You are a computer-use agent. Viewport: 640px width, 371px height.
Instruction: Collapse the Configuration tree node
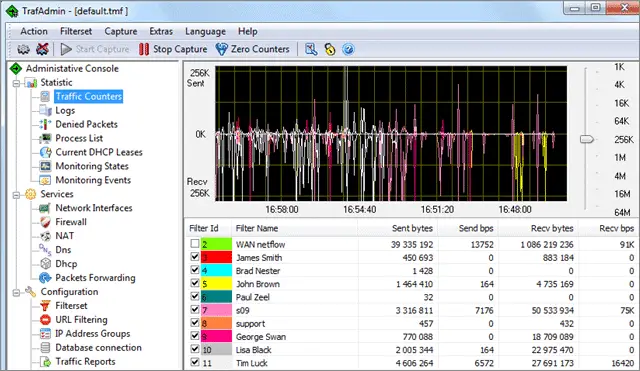pyautogui.click(x=16, y=292)
